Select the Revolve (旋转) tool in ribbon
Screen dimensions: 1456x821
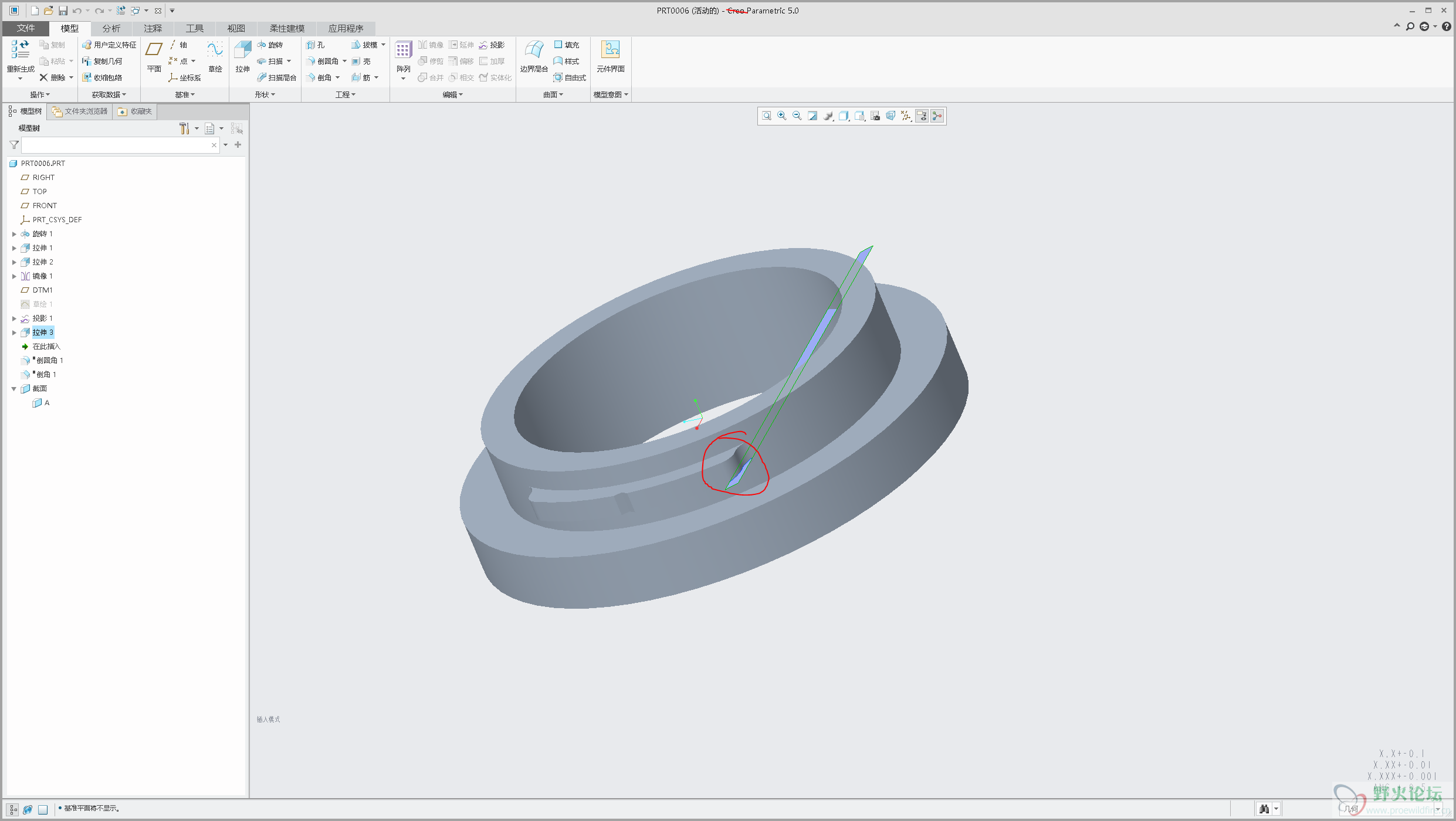point(270,45)
